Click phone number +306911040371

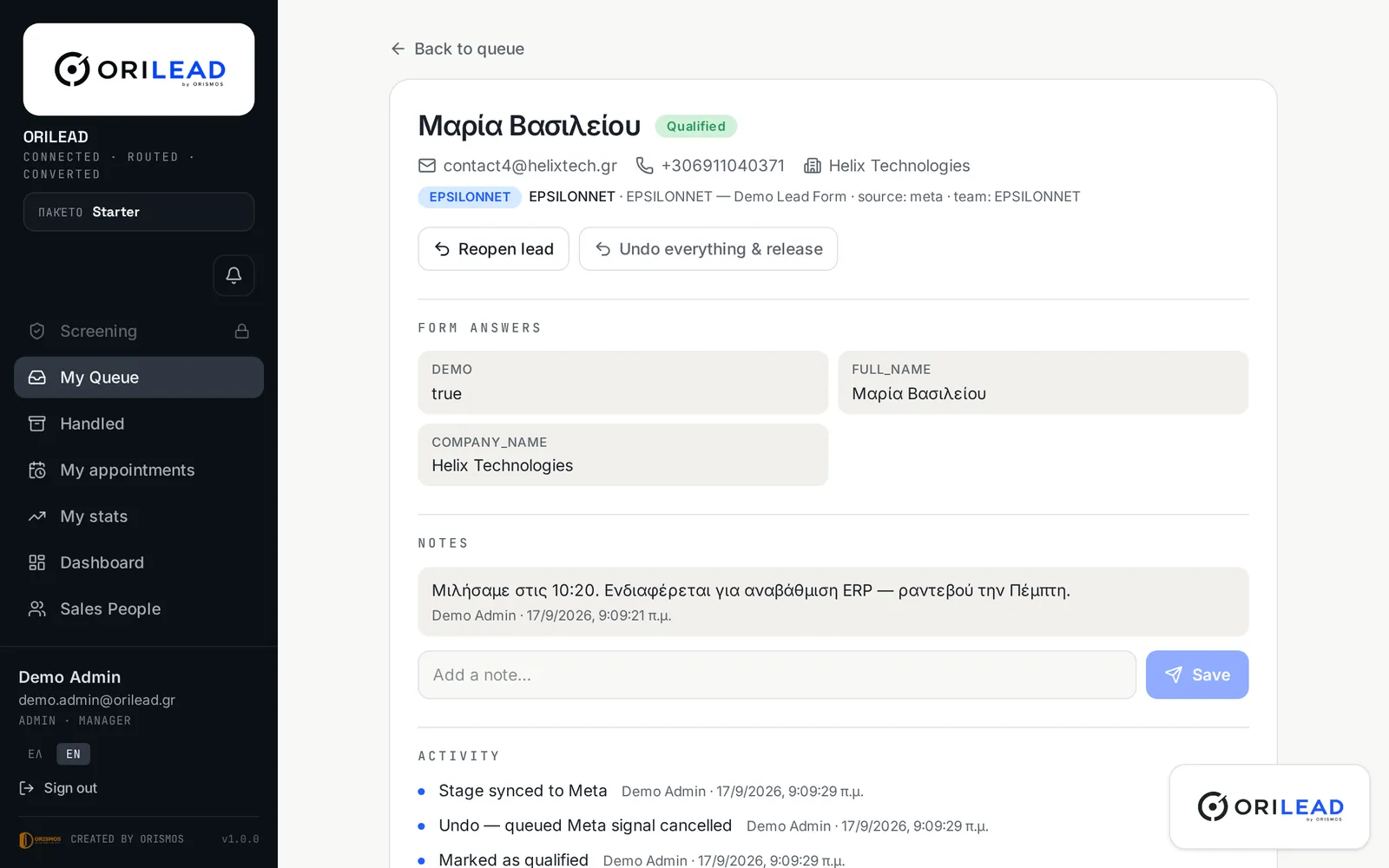[x=723, y=165]
